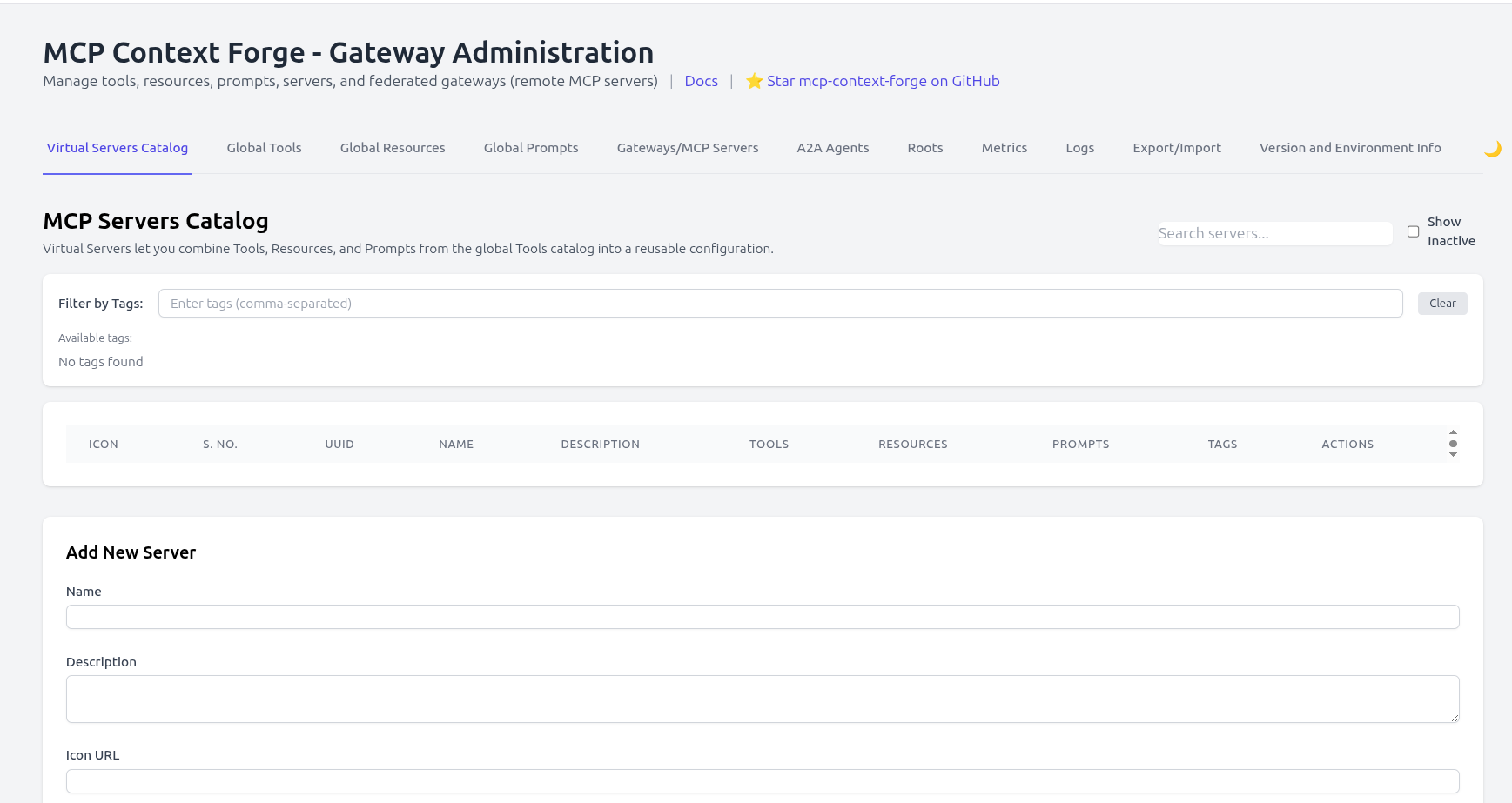Click the NAME column header
The width and height of the screenshot is (1512, 803).
coord(456,444)
